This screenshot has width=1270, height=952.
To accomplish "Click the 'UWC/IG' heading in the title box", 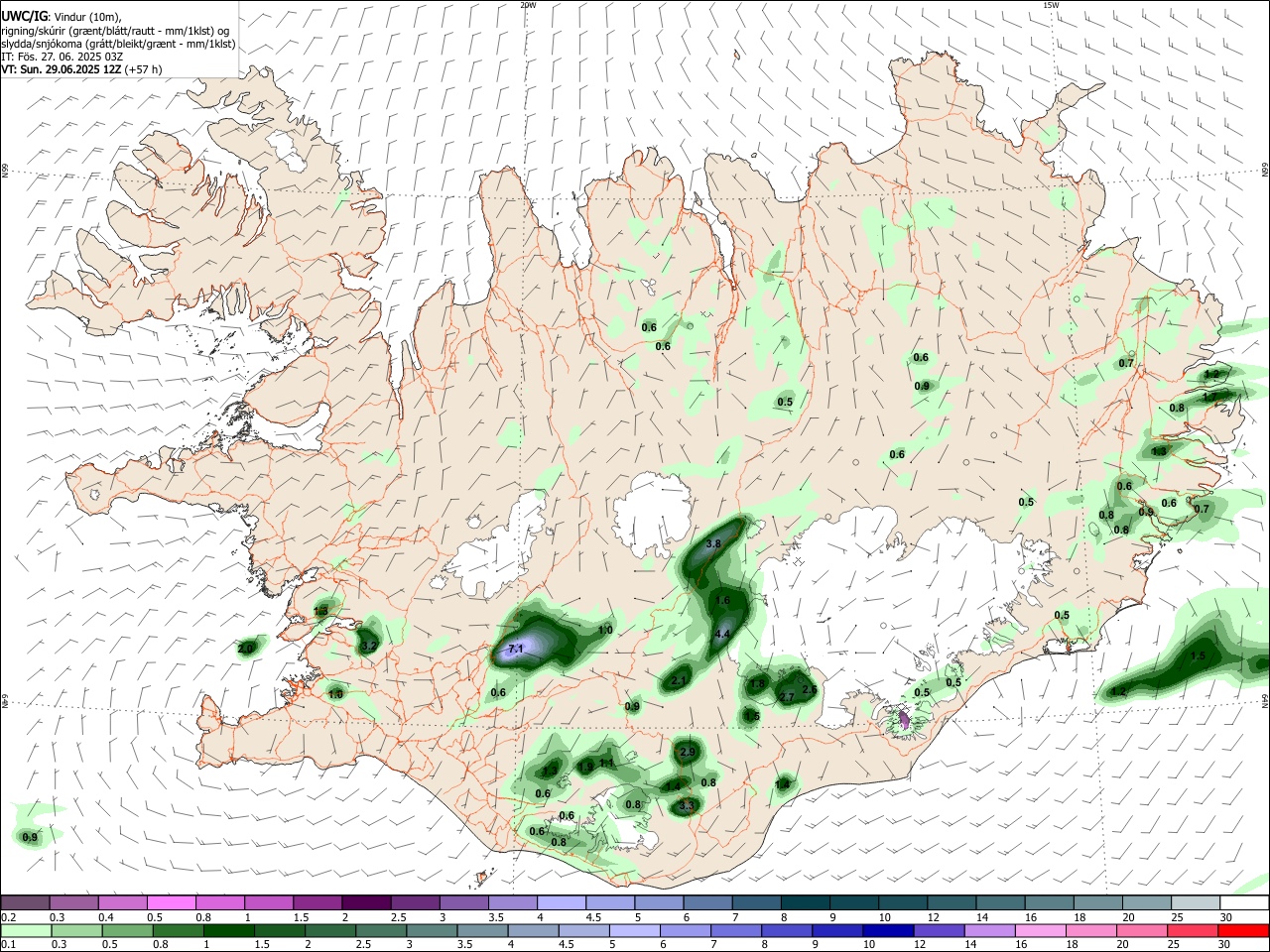I will (23, 17).
